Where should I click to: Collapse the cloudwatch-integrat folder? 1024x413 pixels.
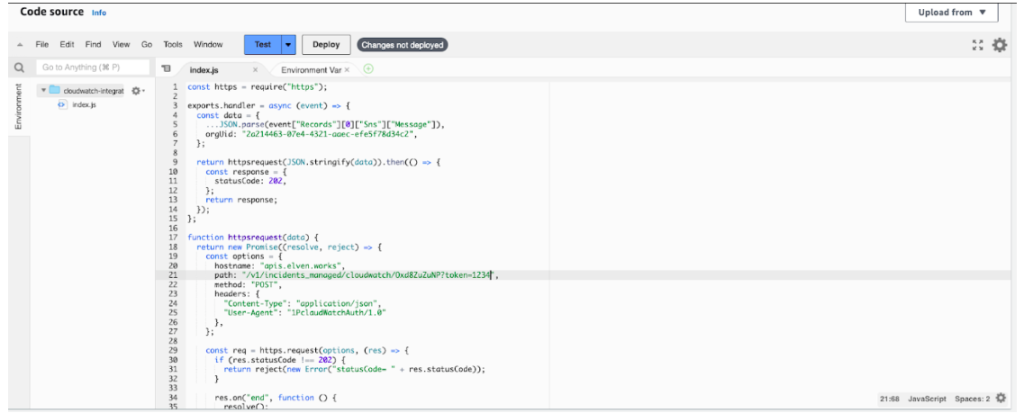pyautogui.click(x=43, y=91)
